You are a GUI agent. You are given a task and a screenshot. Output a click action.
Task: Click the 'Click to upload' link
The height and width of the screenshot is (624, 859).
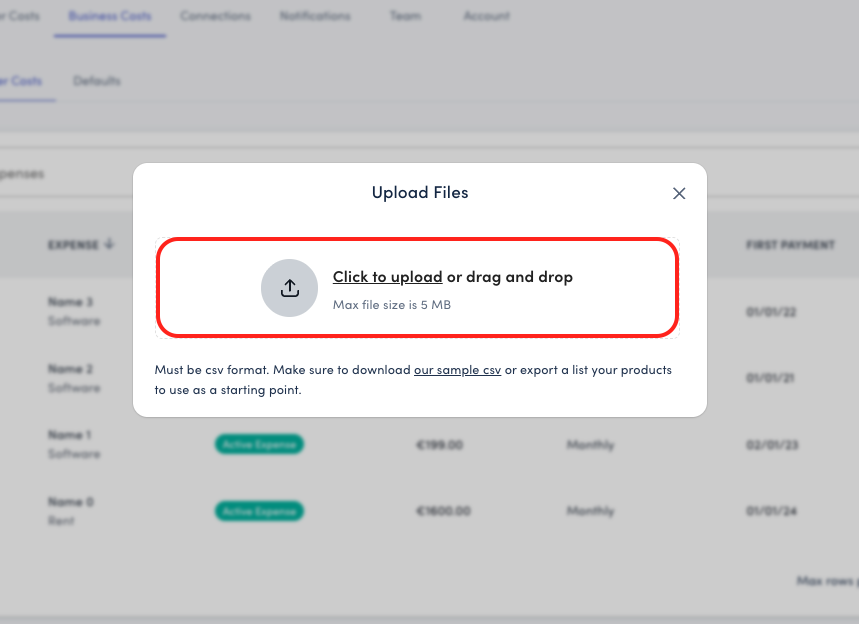pyautogui.click(x=387, y=277)
